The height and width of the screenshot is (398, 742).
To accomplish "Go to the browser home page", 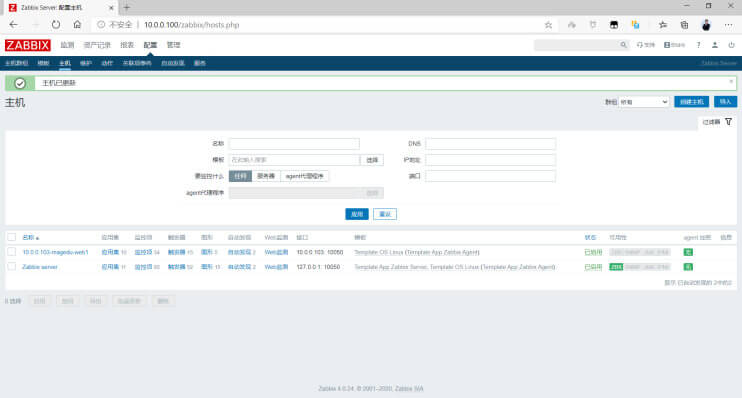I will coord(77,25).
